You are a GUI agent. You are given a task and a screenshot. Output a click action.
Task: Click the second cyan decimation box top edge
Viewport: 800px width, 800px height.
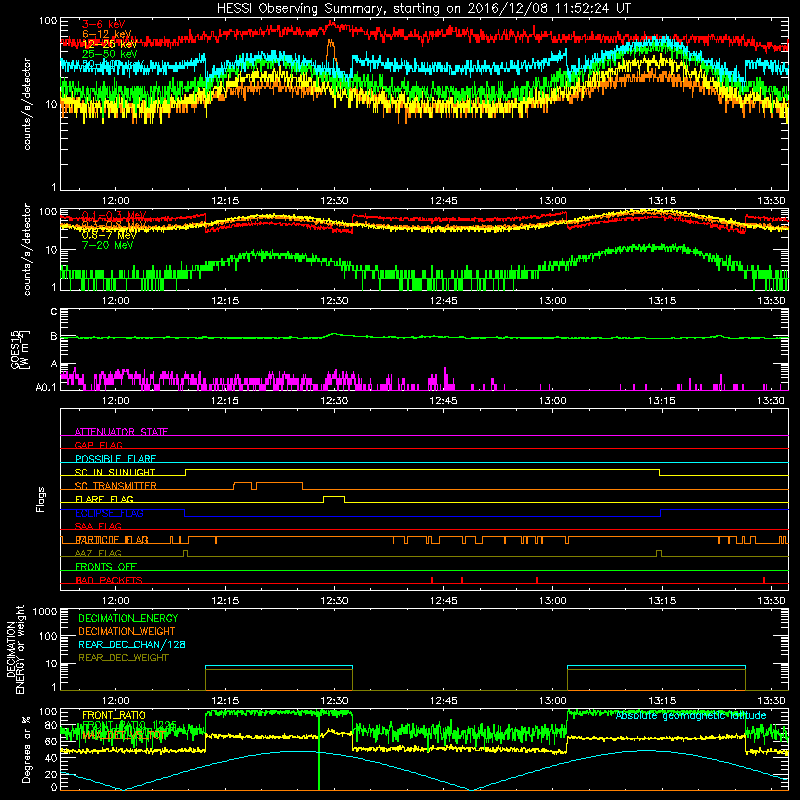pos(656,666)
